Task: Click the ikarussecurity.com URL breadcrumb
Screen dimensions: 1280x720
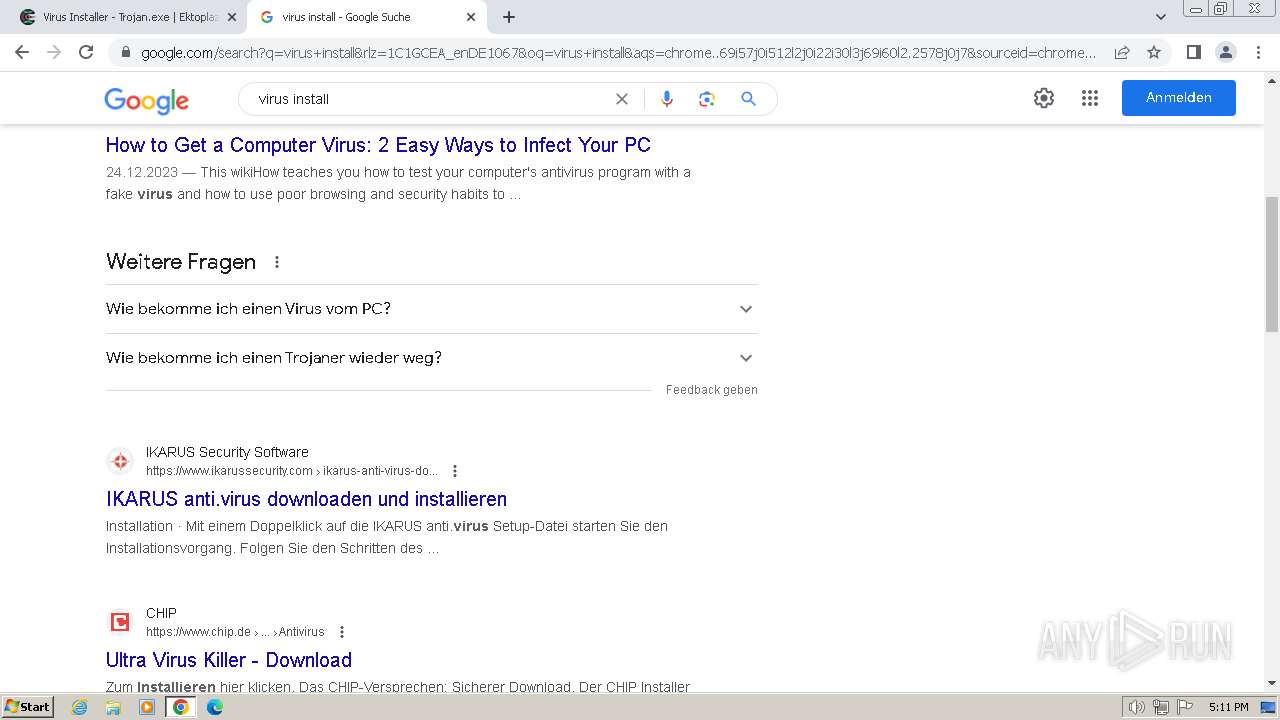Action: pyautogui.click(x=292, y=471)
